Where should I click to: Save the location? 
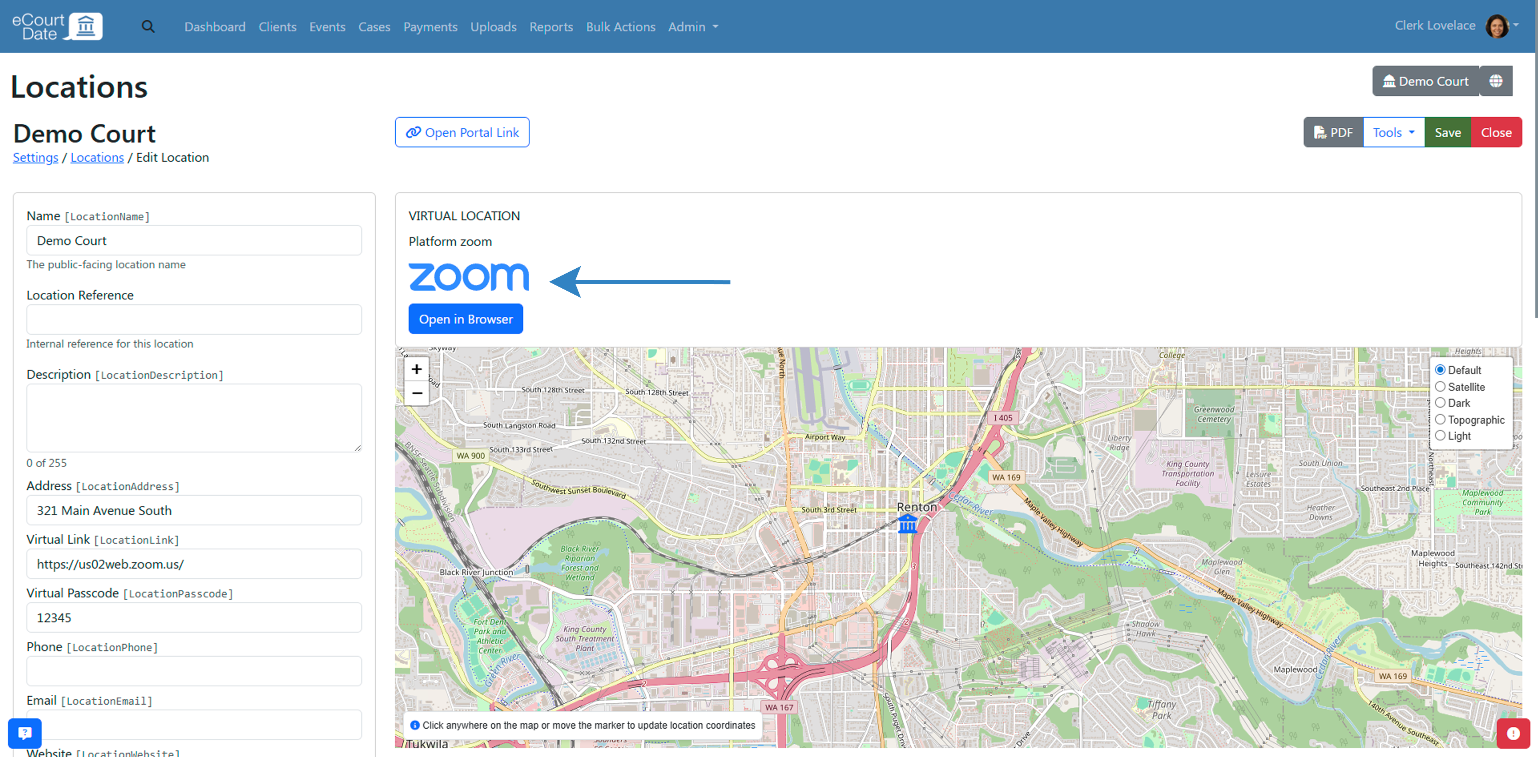point(1447,133)
